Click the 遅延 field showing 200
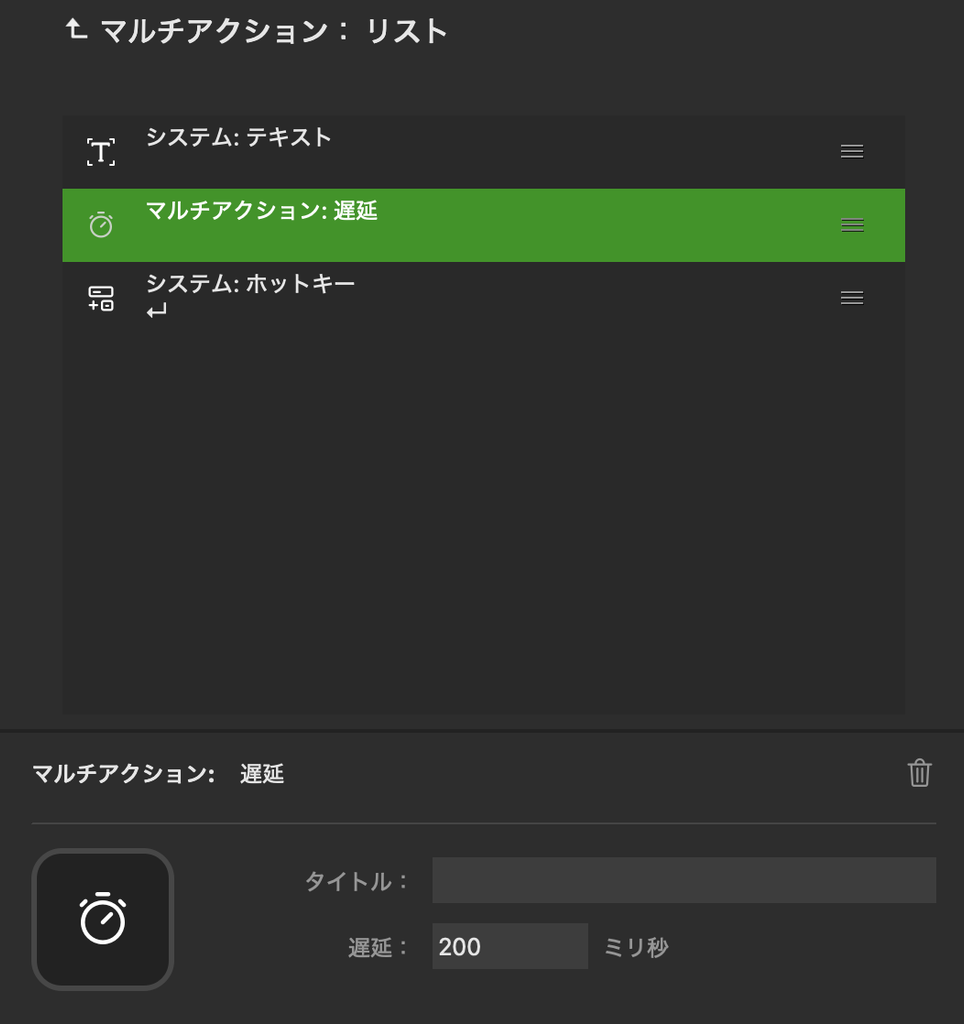964x1024 pixels. (x=510, y=946)
